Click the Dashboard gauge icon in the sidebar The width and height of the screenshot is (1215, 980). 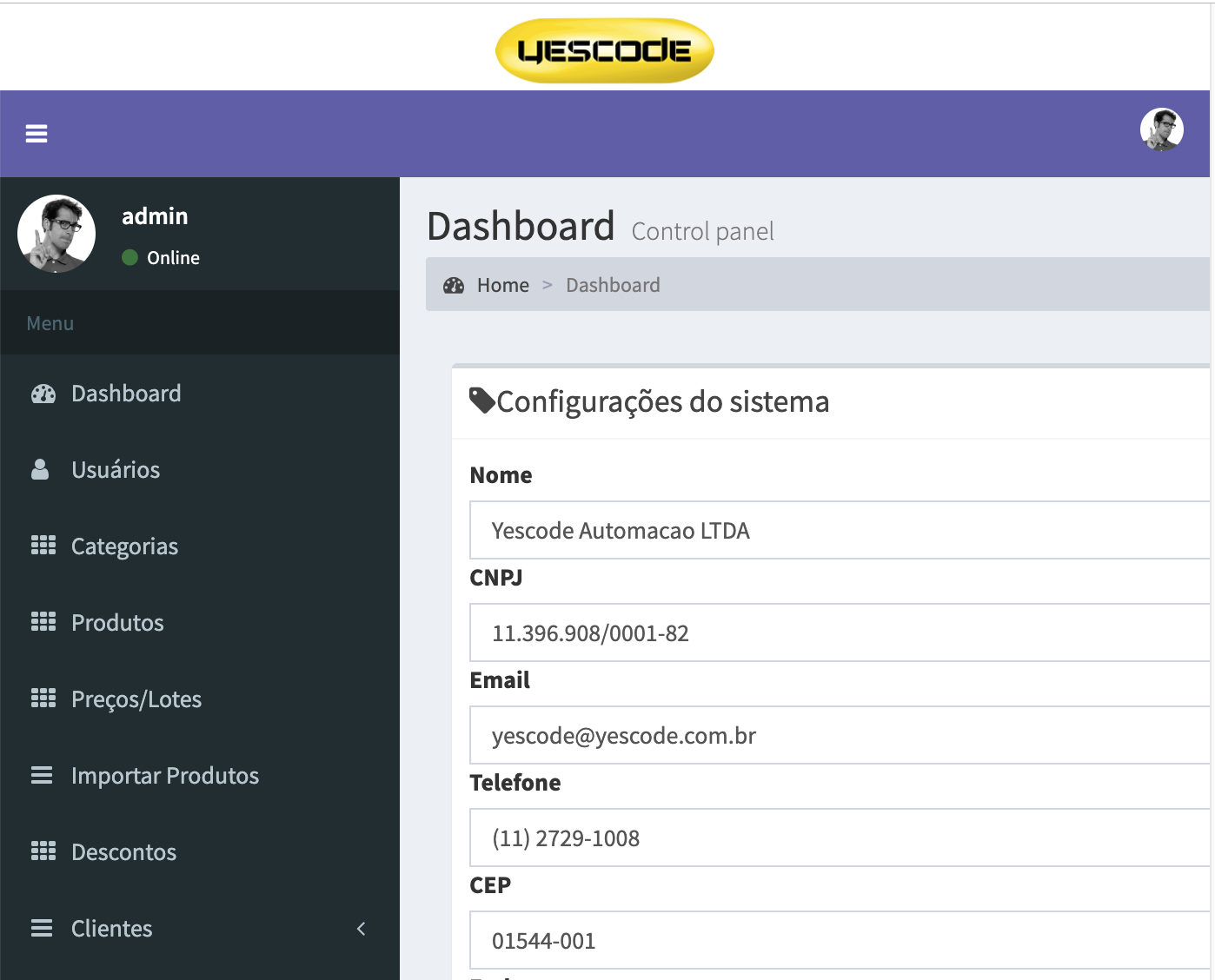[43, 394]
